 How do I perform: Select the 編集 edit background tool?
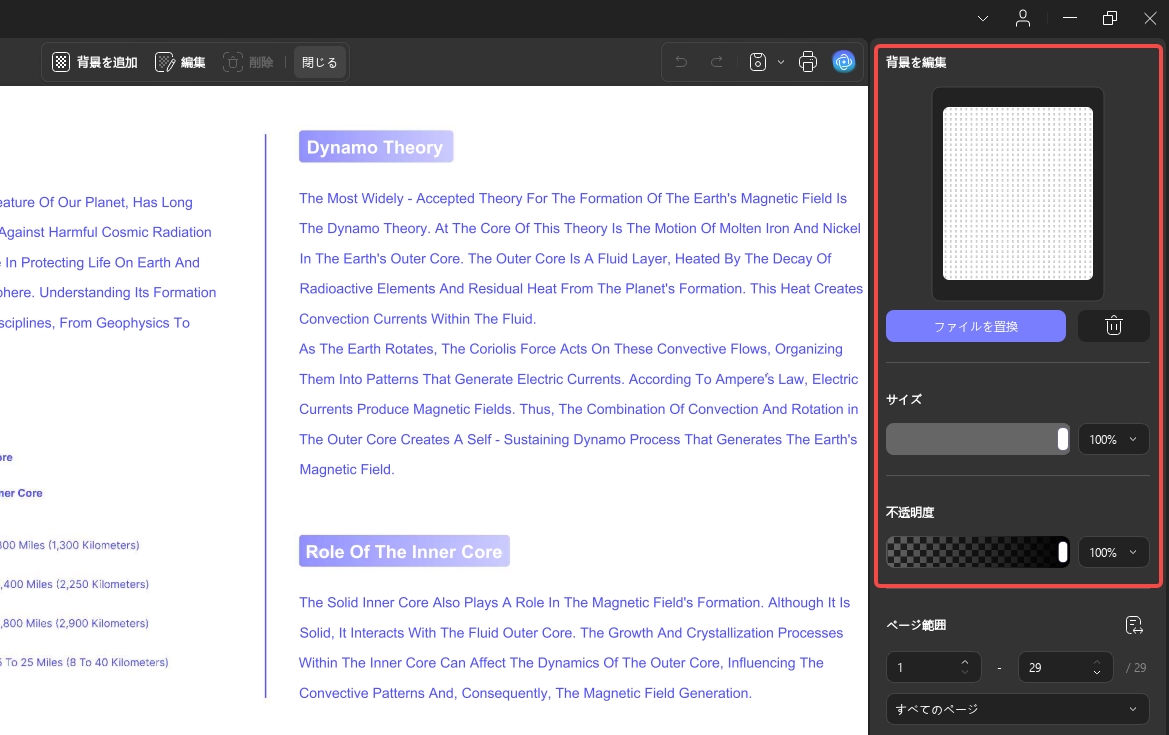point(180,62)
